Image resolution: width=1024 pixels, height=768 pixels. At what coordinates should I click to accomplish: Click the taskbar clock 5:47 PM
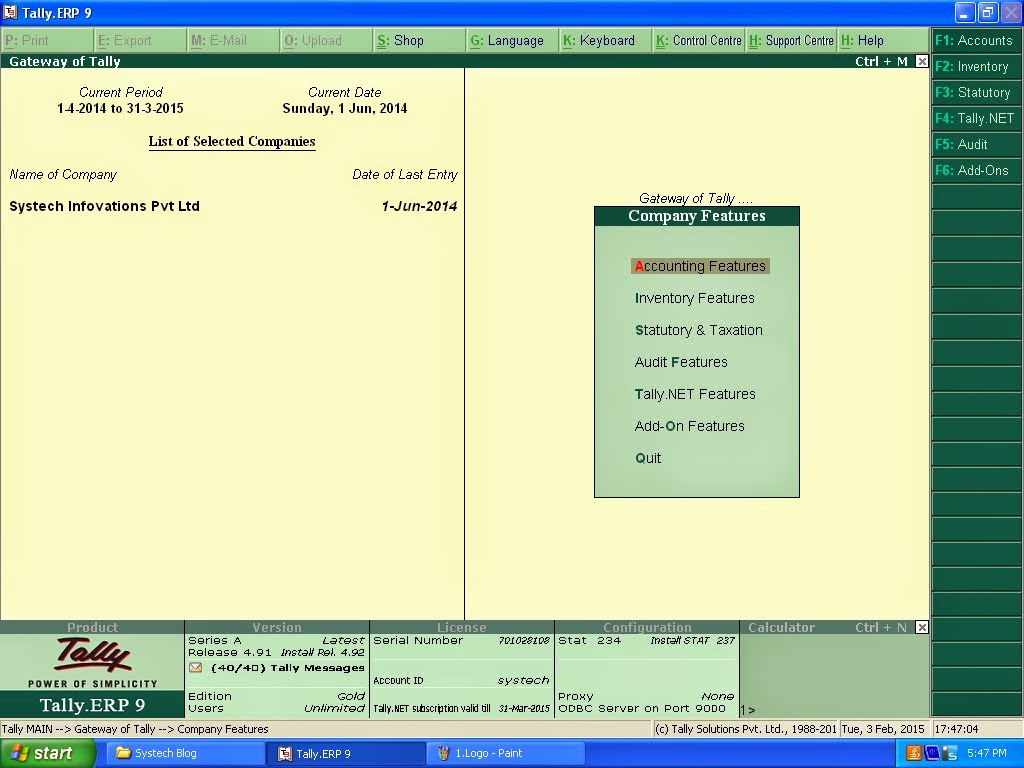click(x=986, y=754)
